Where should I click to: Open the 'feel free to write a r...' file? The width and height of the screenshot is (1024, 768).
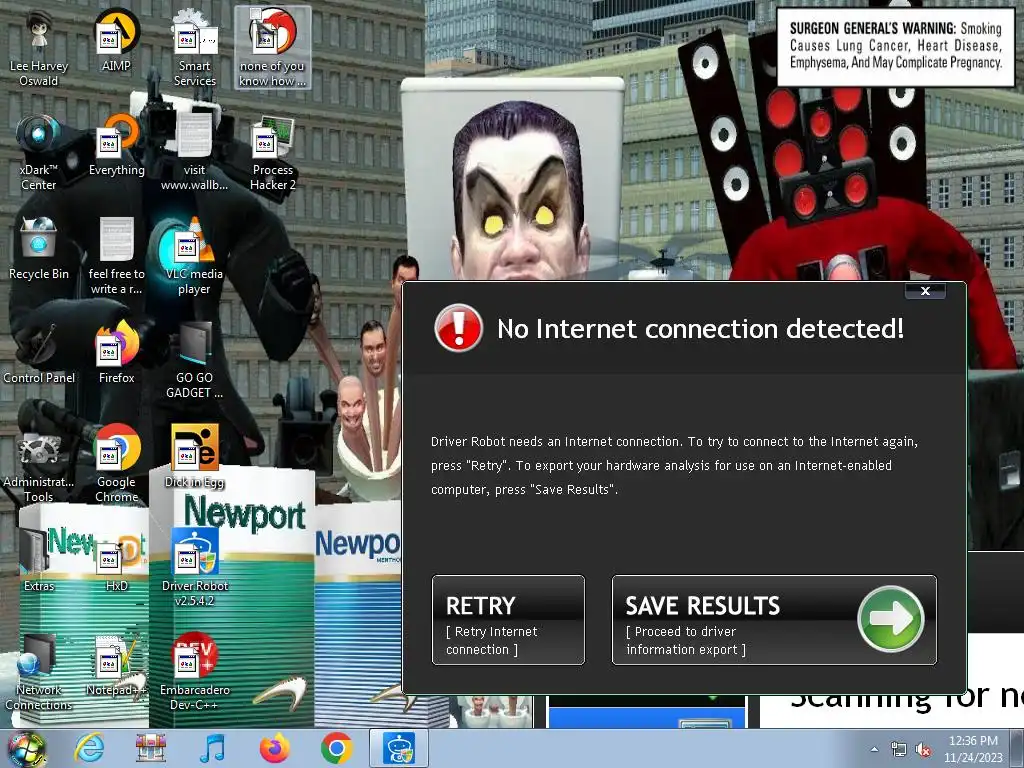tap(116, 257)
